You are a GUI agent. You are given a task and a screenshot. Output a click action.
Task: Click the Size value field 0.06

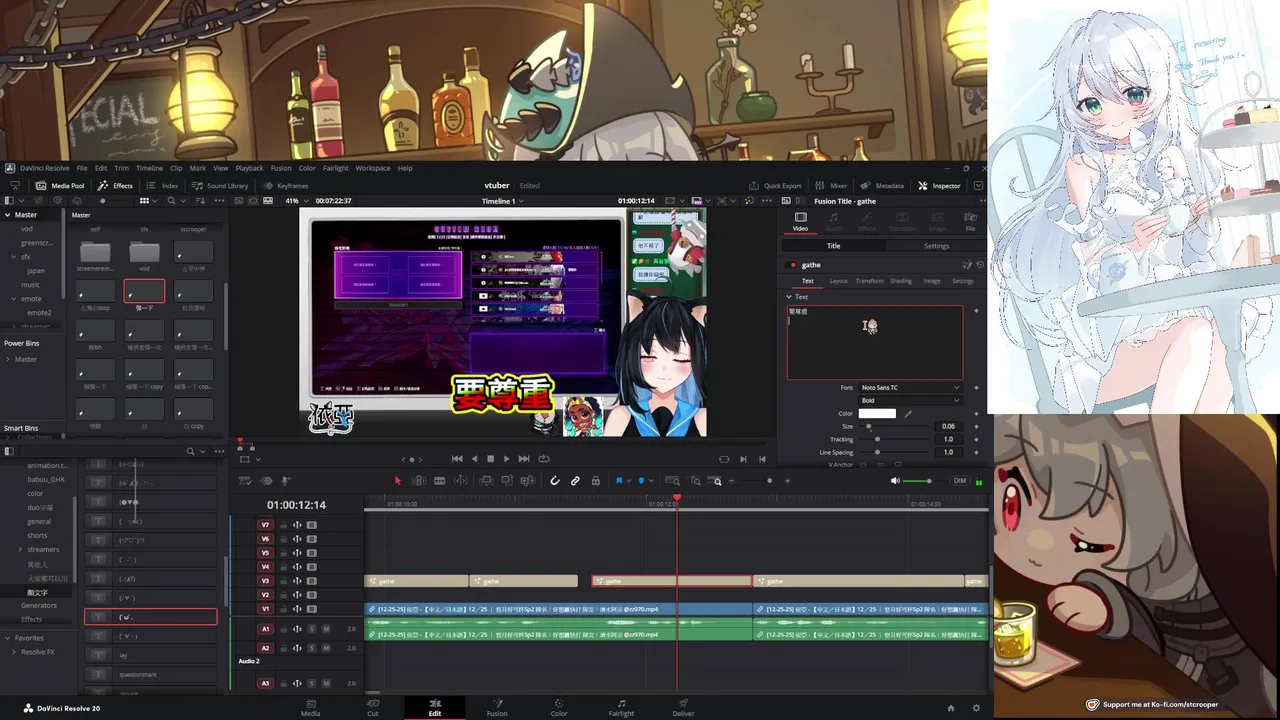tap(948, 426)
